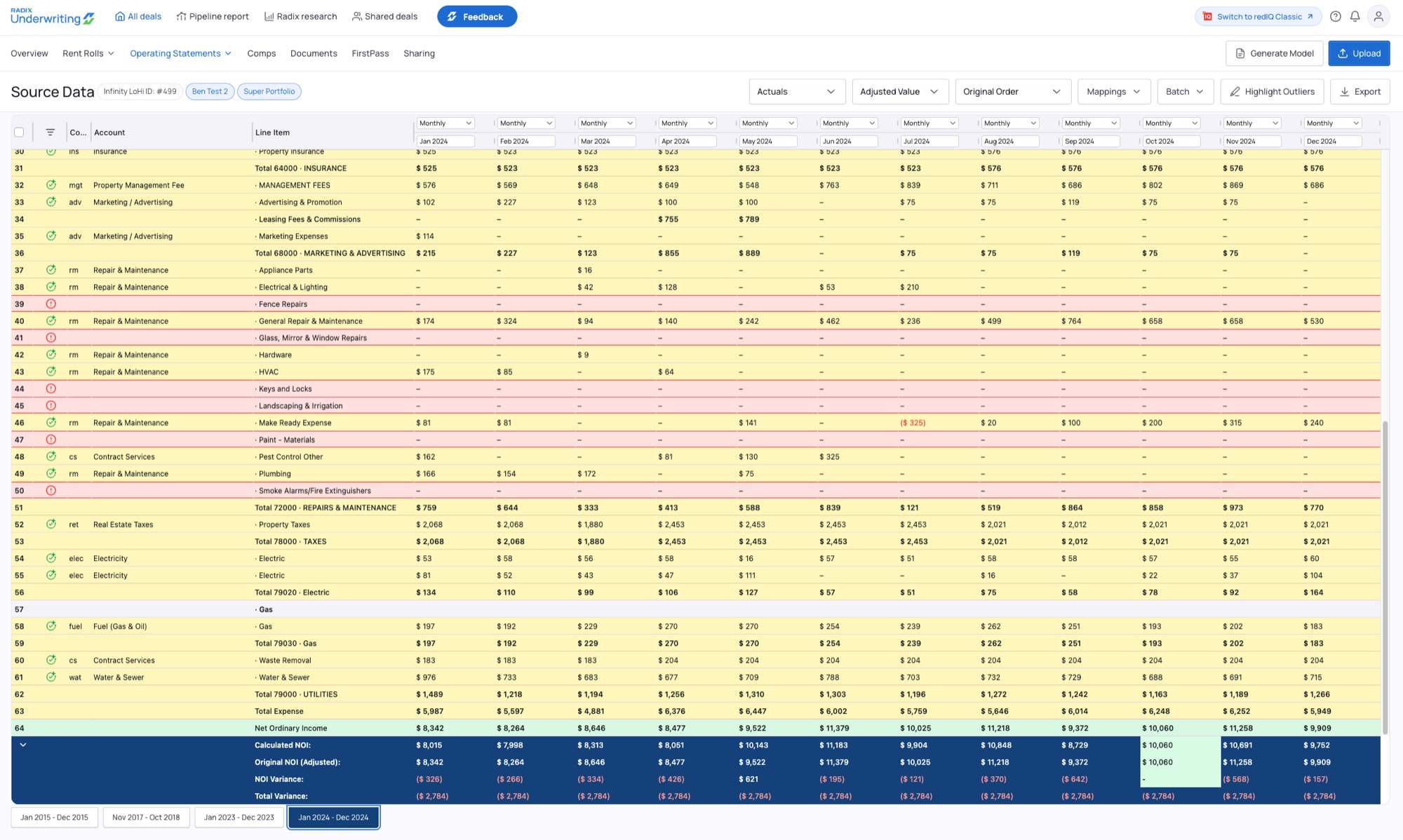Click the filter icon in table header

coord(51,132)
